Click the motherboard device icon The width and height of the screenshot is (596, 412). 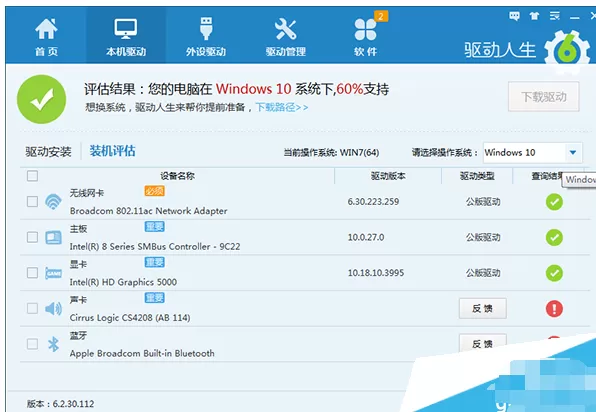click(x=53, y=238)
